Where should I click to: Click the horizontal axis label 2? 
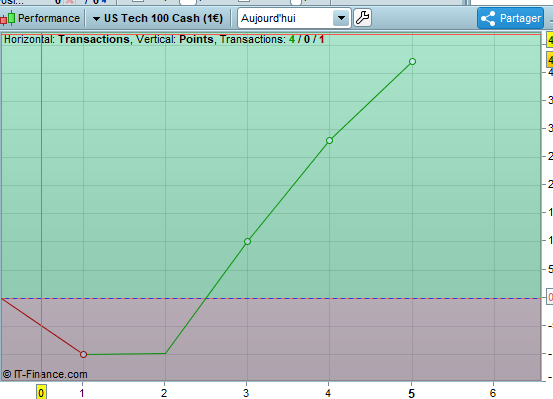pos(164,393)
